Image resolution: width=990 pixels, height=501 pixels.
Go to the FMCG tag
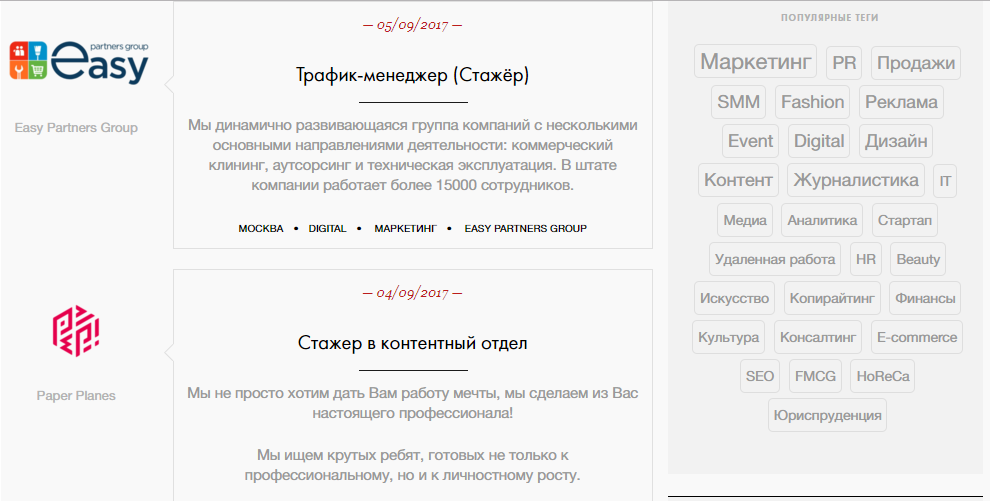point(815,377)
